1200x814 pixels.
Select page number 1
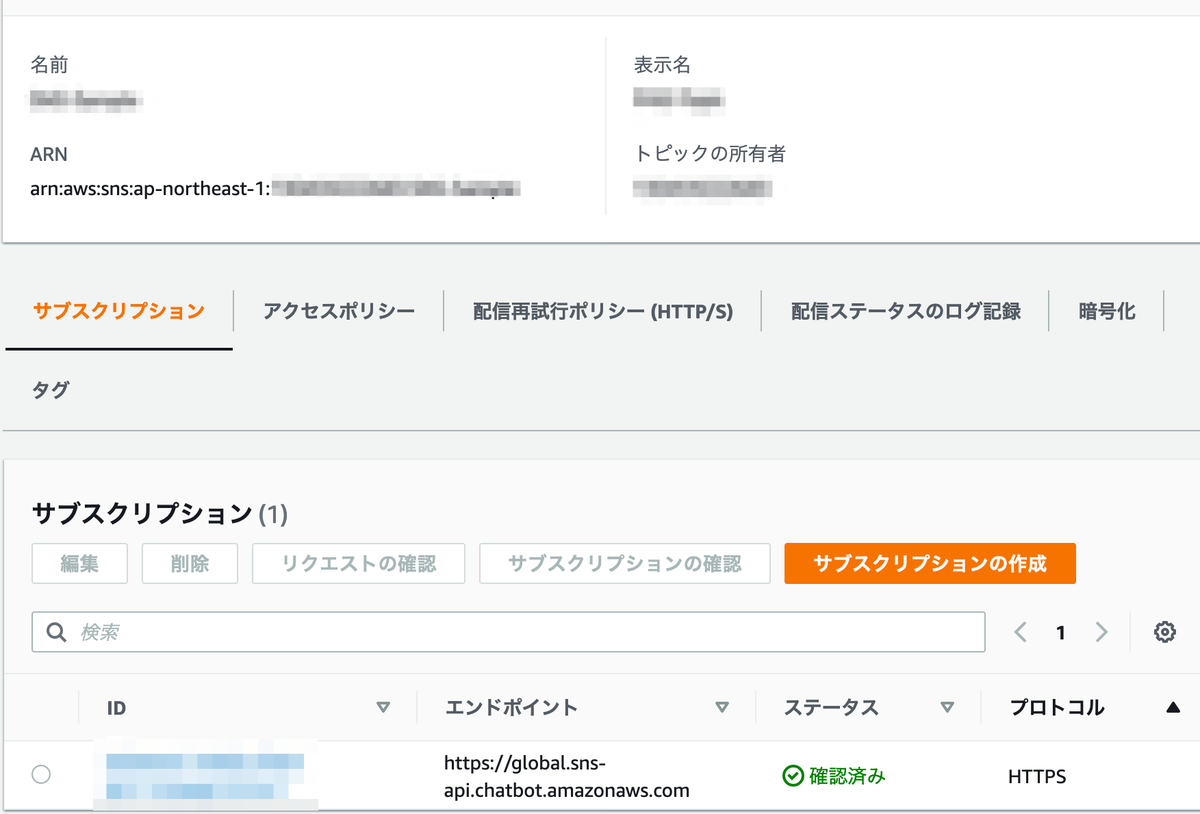pos(1061,632)
